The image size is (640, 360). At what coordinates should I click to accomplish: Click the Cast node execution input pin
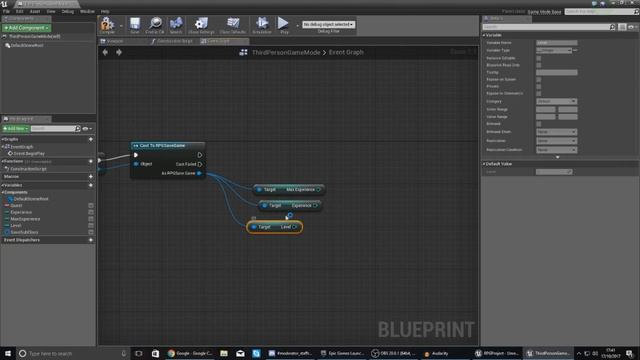tap(136, 155)
